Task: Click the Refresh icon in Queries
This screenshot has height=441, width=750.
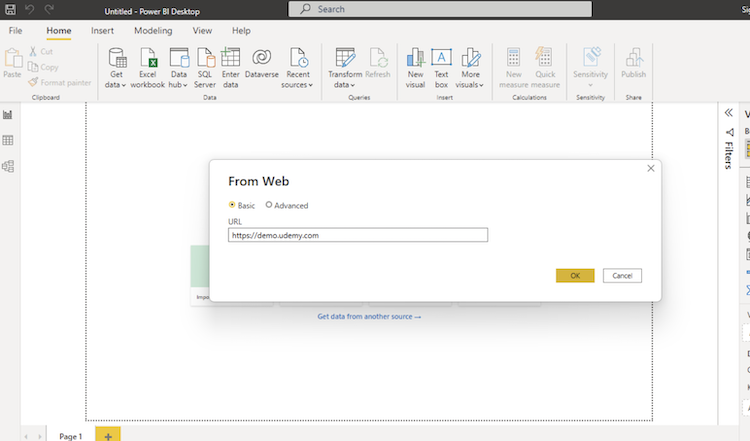Action: click(x=378, y=63)
